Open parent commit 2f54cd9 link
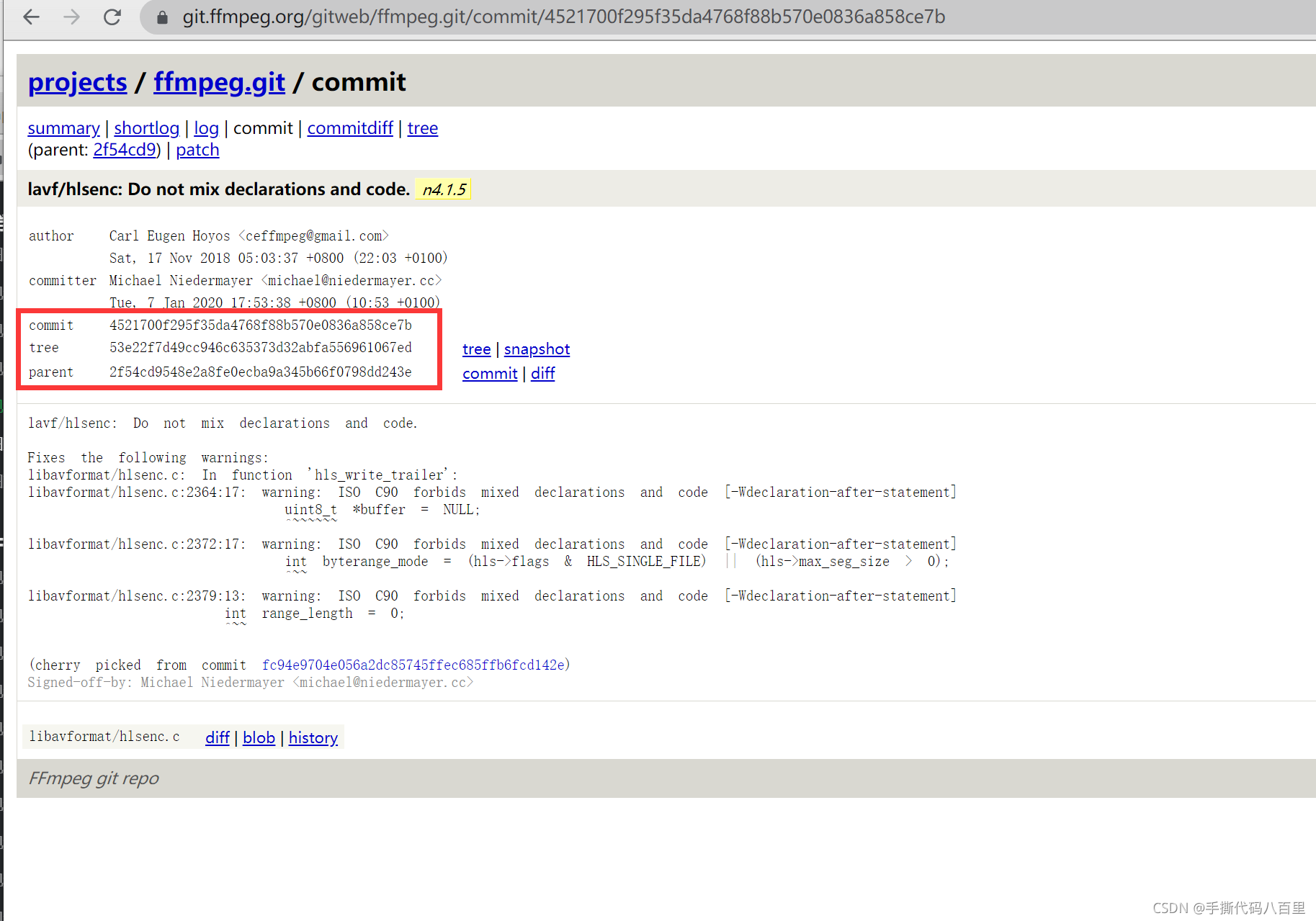Image resolution: width=1316 pixels, height=921 pixels. pyautogui.click(x=125, y=149)
